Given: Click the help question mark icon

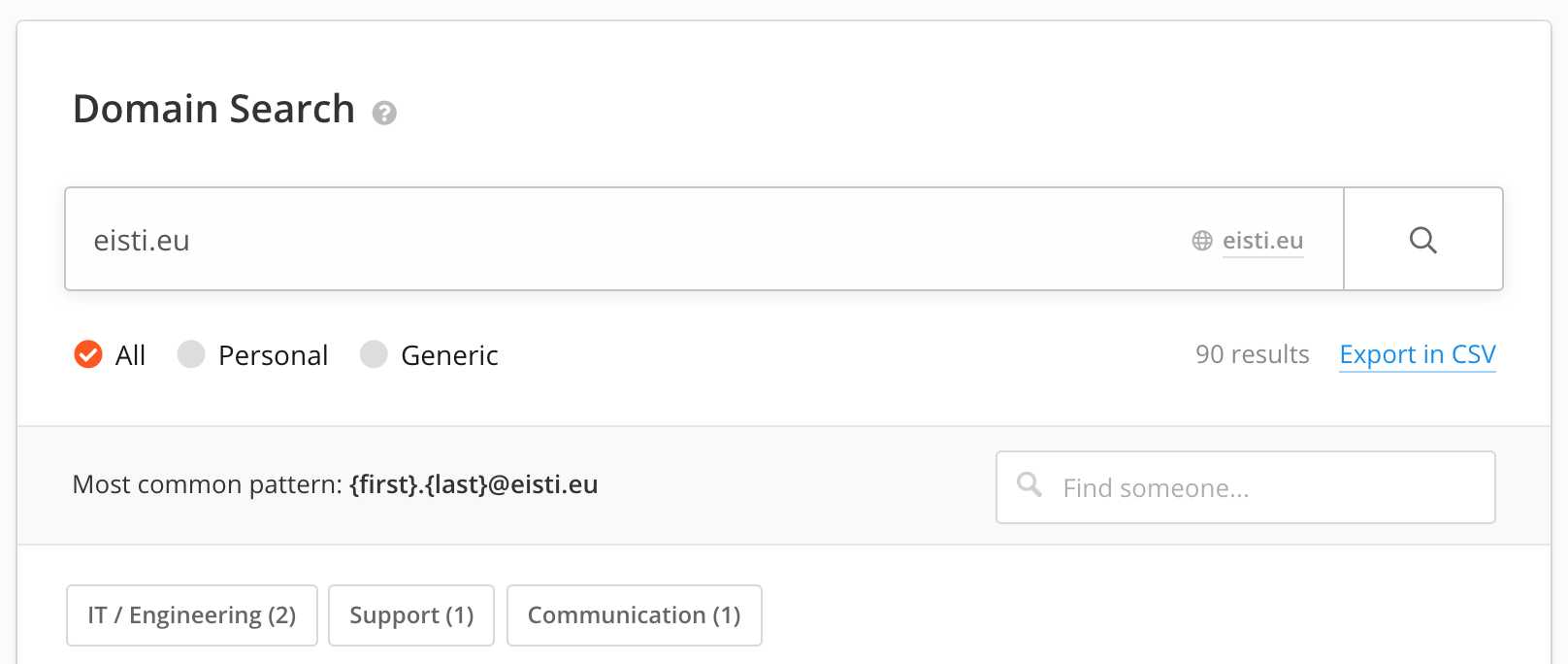Looking at the screenshot, I should point(384,114).
